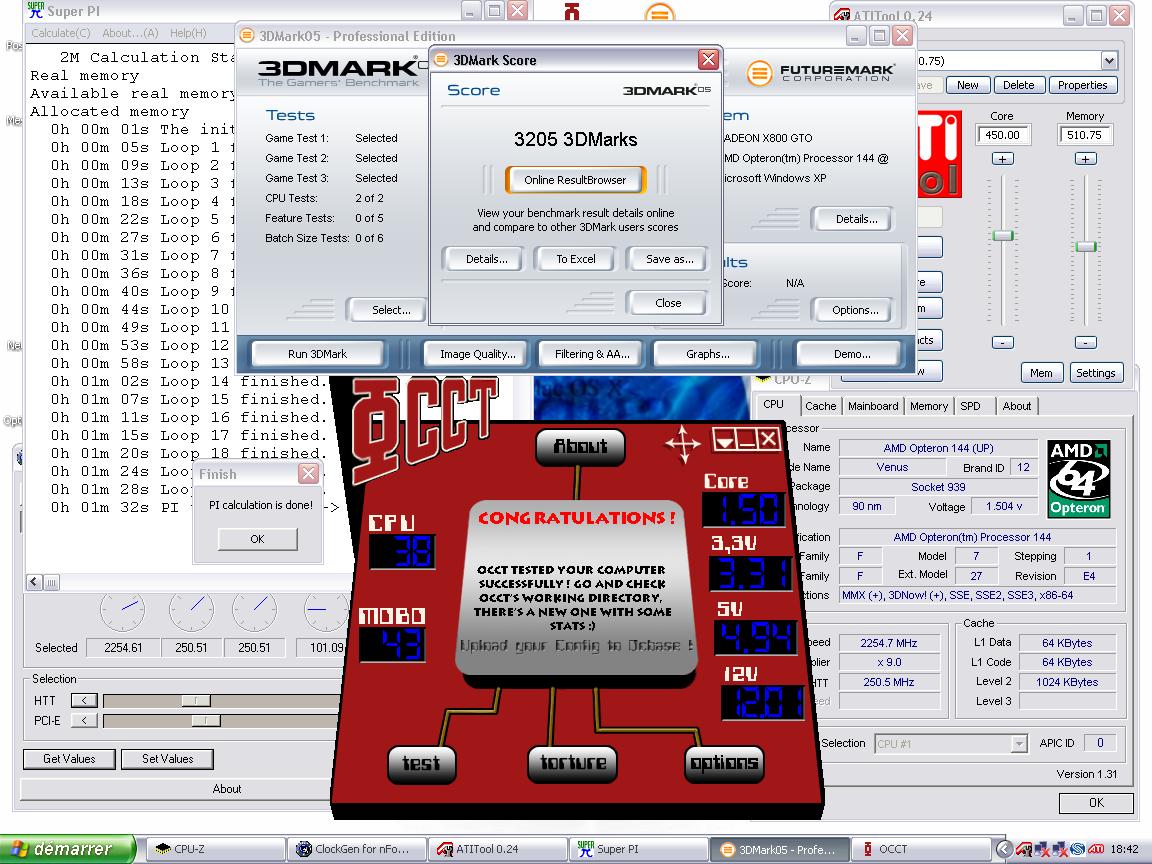1152x864 pixels.
Task: Click the AMD64 Opteron logo in CPU-Z
Action: 1079,480
